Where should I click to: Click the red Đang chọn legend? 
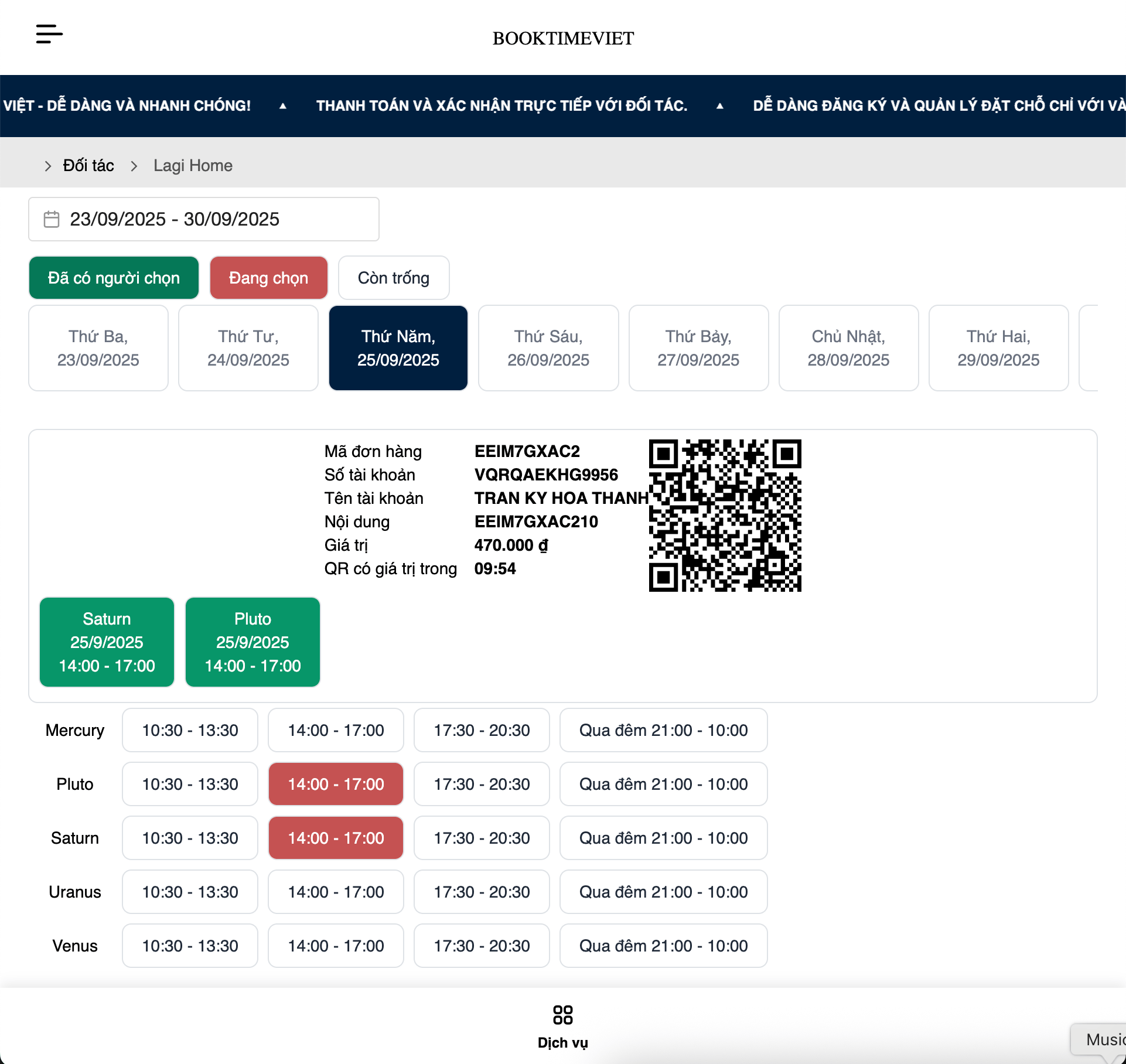click(x=268, y=278)
